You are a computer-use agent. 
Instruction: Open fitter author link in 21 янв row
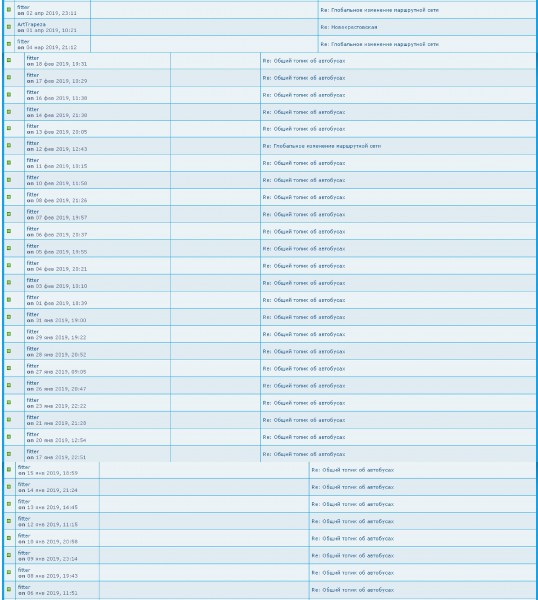tap(33, 417)
